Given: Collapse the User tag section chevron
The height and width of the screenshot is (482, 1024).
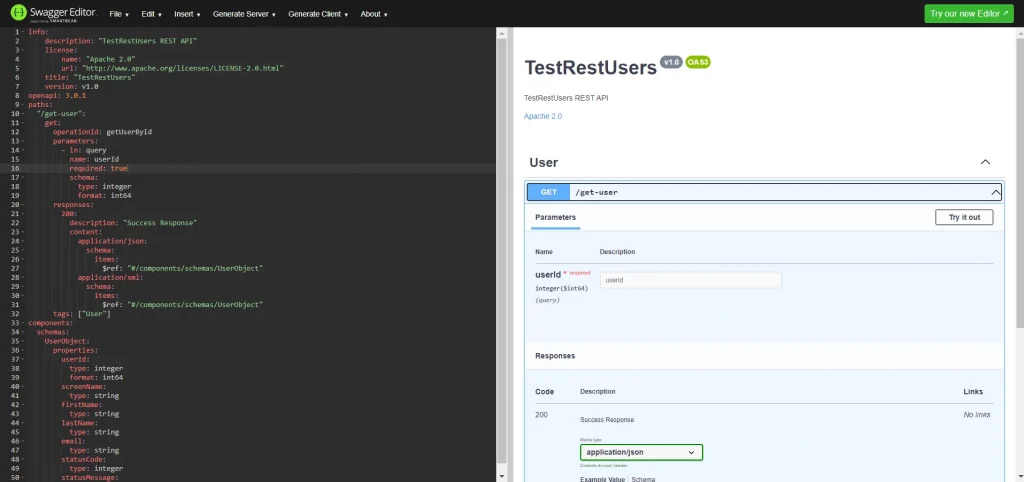Looking at the screenshot, I should 985,162.
